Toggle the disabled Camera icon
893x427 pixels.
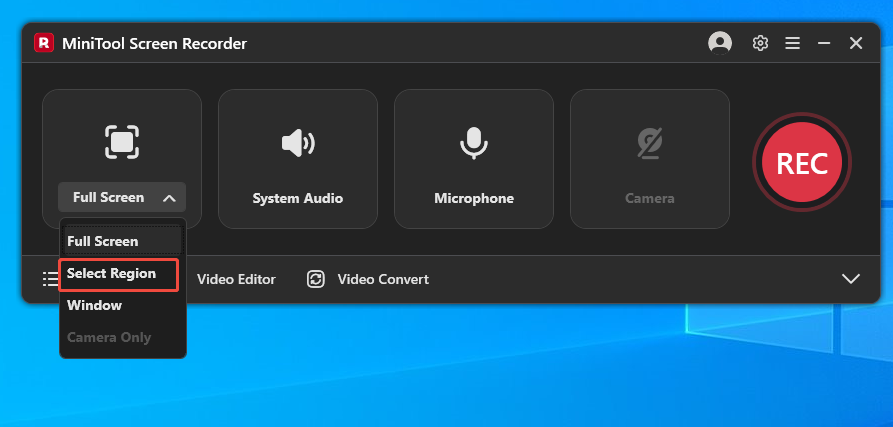650,142
